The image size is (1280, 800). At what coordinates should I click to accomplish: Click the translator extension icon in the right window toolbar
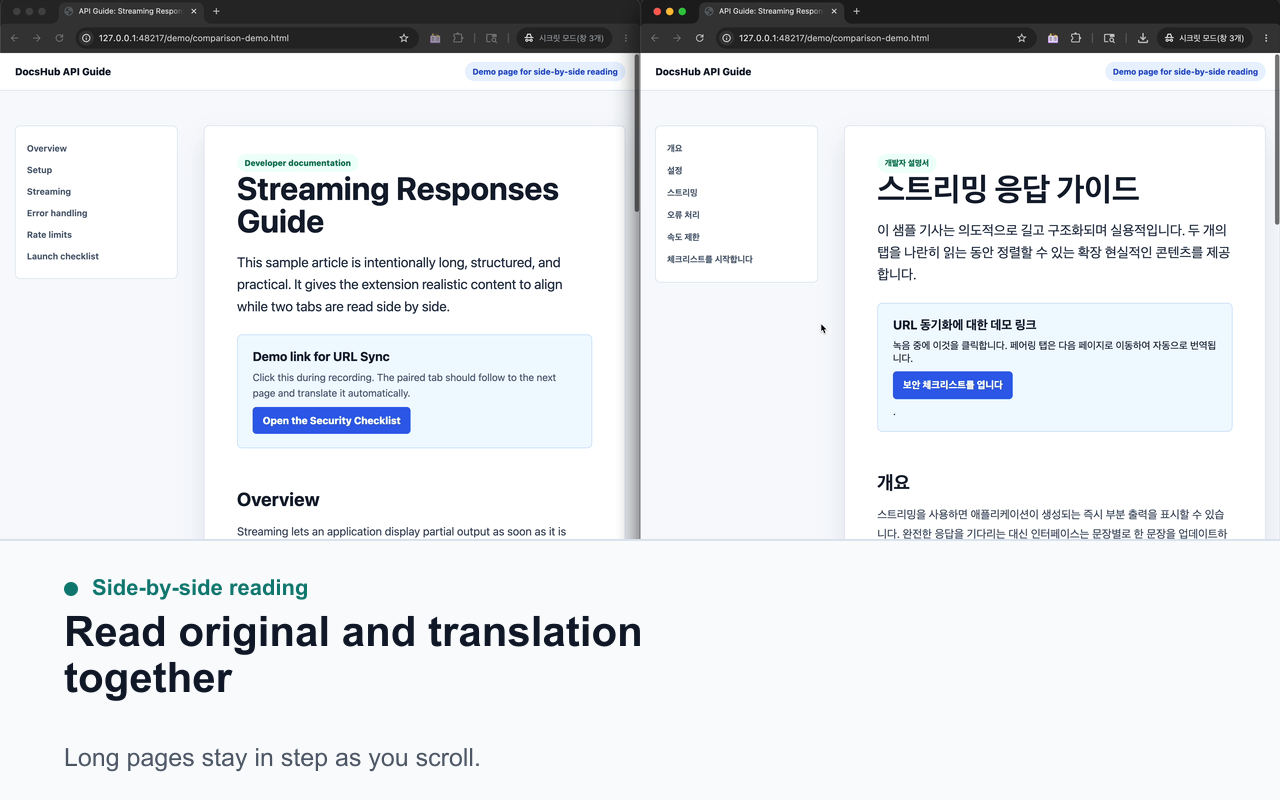point(1053,38)
